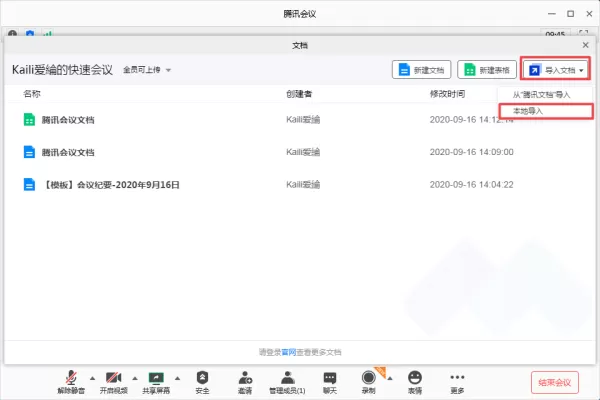Expand recording options arrow
The width and height of the screenshot is (600, 400).
click(390, 379)
